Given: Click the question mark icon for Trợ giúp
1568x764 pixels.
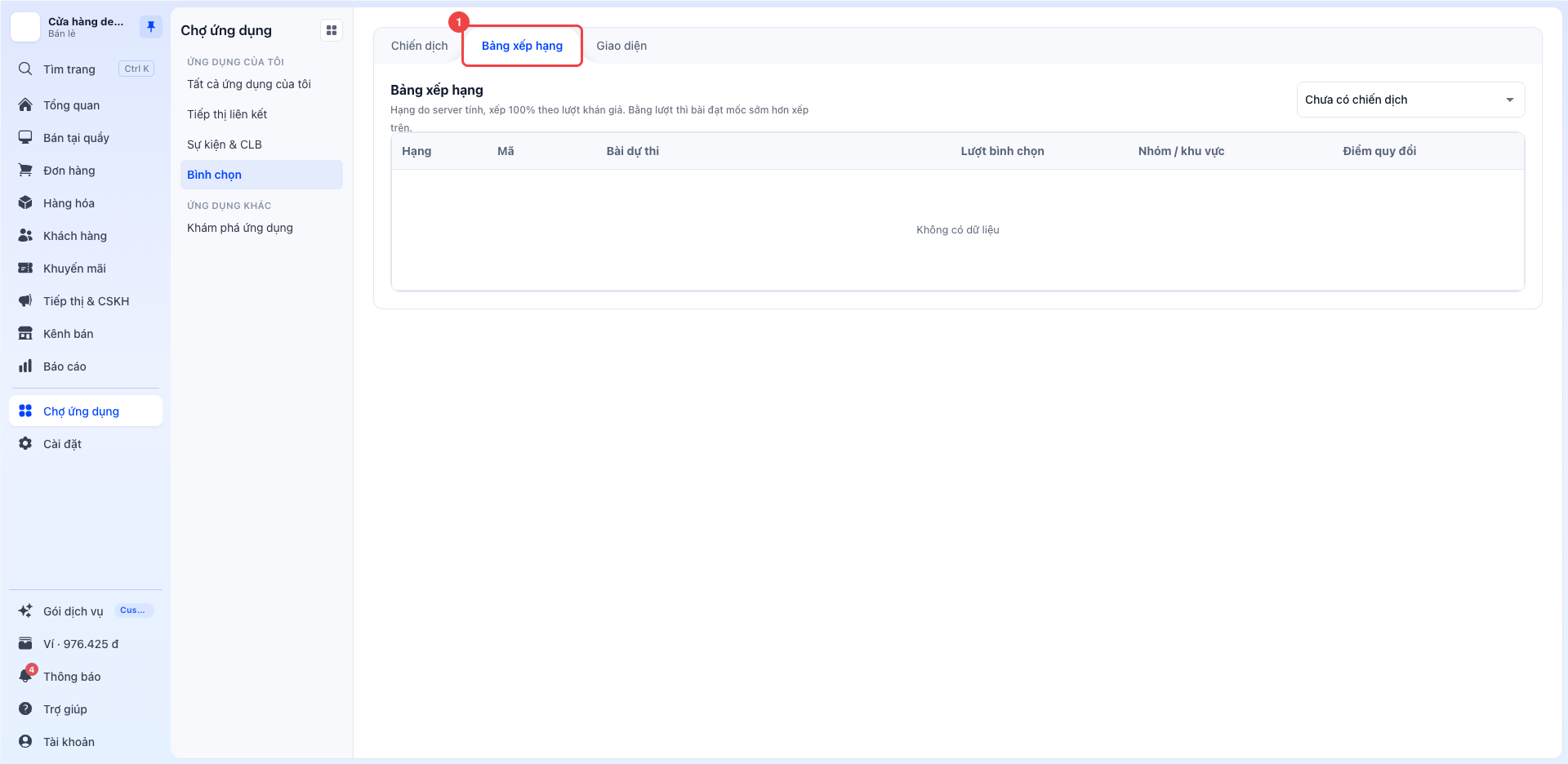Looking at the screenshot, I should tap(25, 708).
